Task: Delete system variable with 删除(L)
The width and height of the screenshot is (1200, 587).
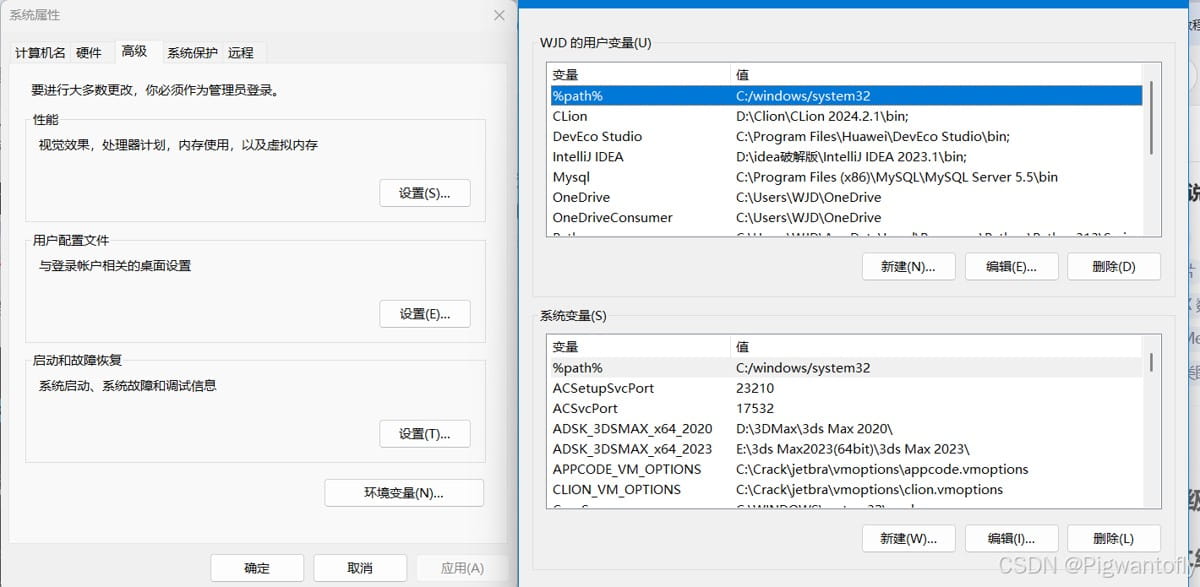Action: coord(1114,538)
